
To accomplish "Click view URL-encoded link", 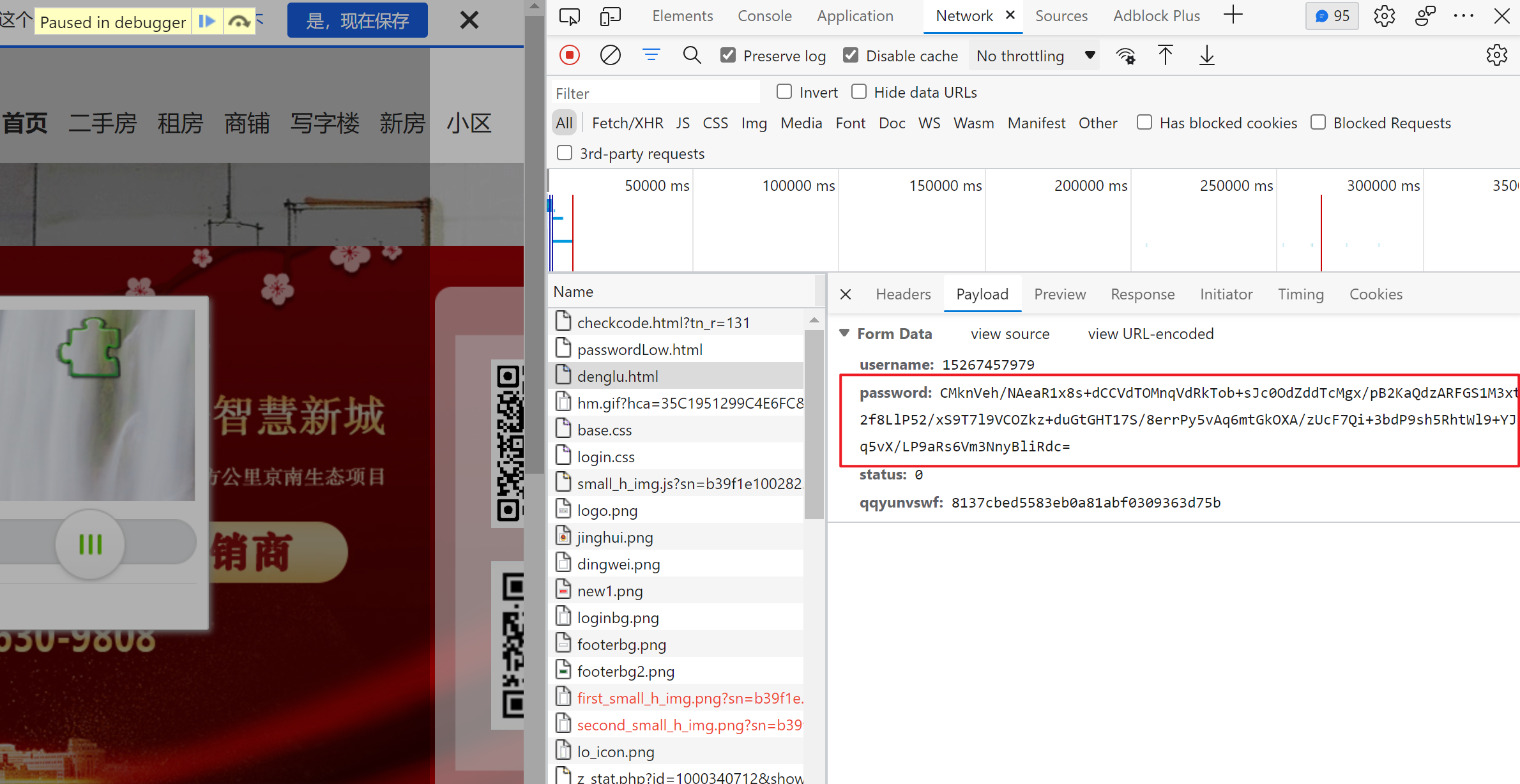I will [x=1150, y=333].
